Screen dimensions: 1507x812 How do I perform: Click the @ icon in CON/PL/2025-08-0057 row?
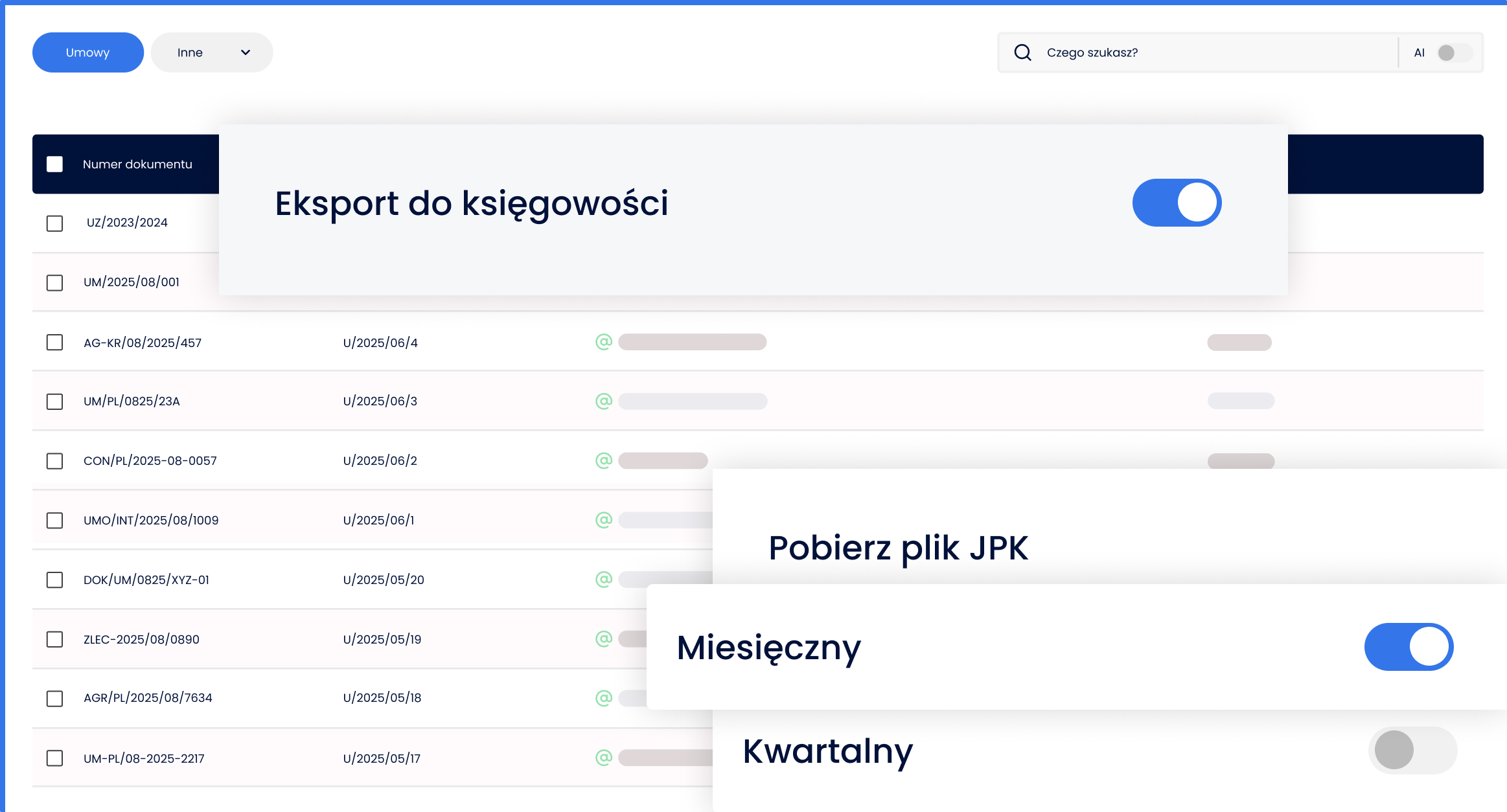604,460
